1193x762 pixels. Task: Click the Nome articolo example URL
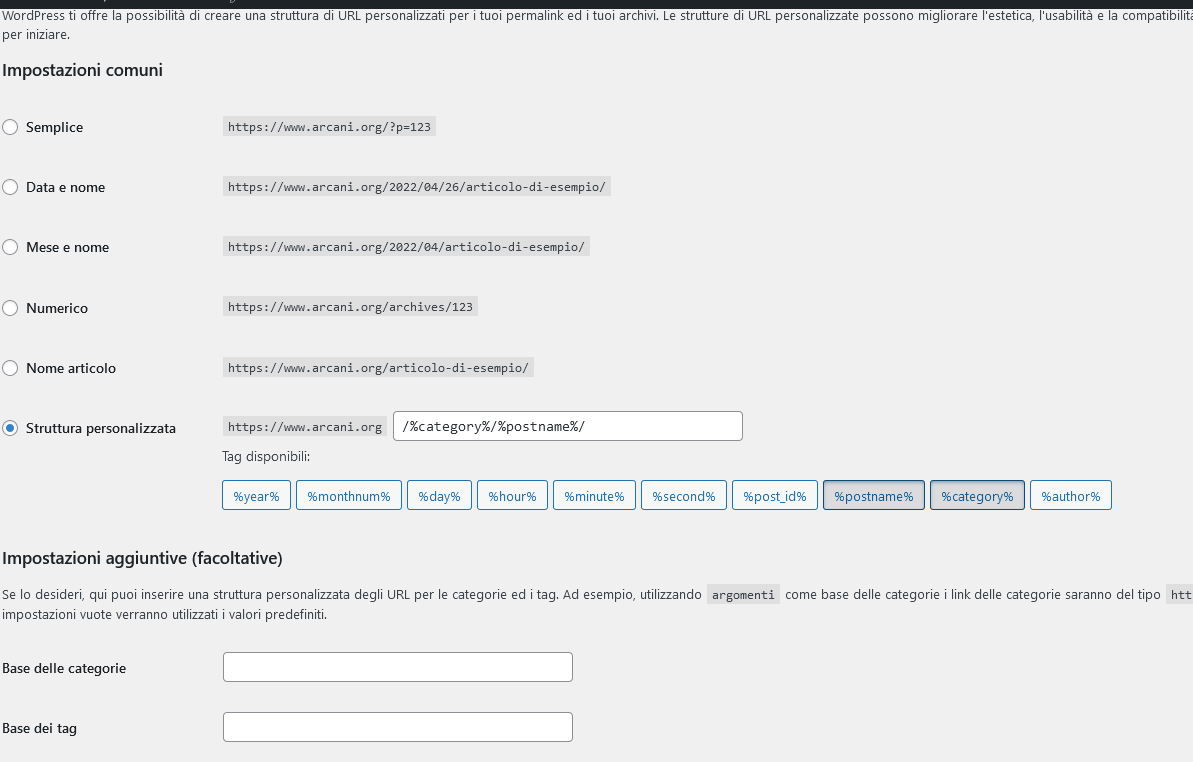(x=378, y=368)
